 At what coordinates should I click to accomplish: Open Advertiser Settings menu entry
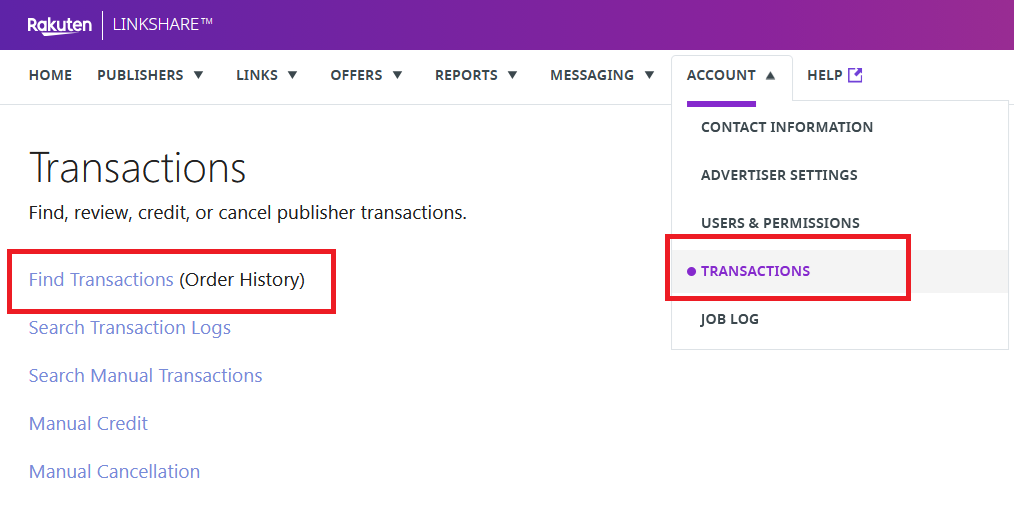779,175
